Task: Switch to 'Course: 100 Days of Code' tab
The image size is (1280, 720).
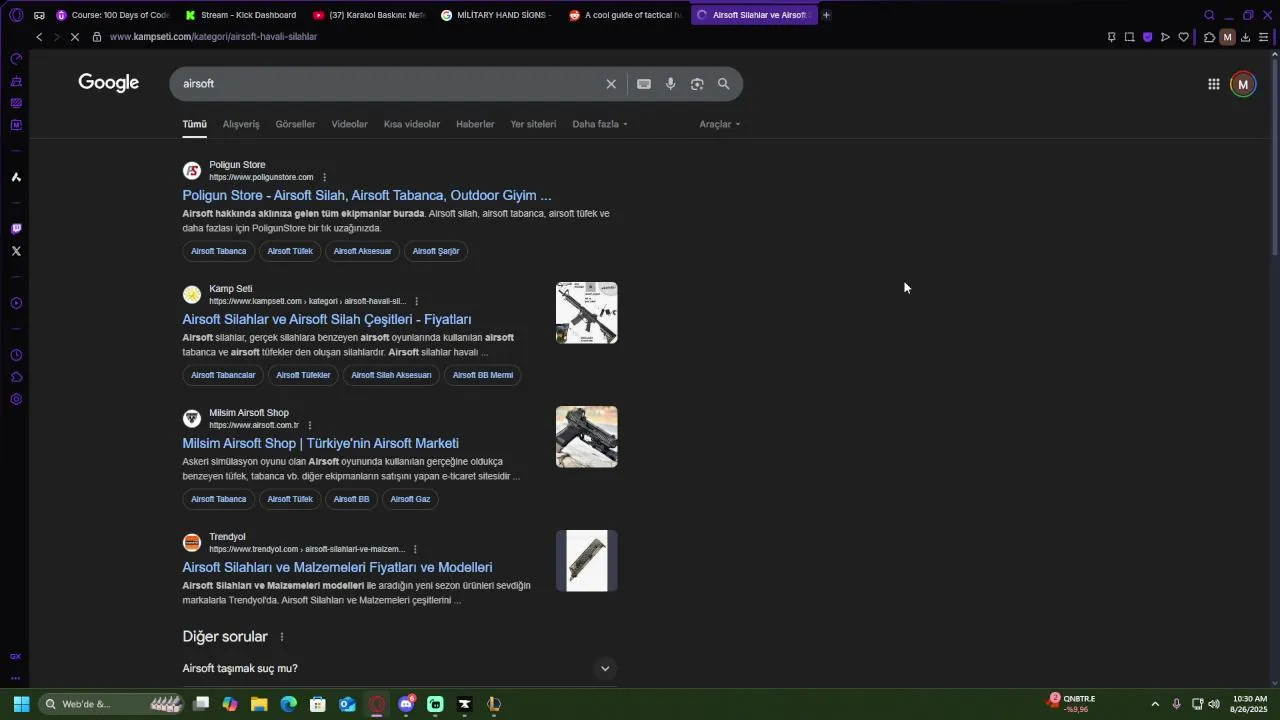Action: (112, 15)
